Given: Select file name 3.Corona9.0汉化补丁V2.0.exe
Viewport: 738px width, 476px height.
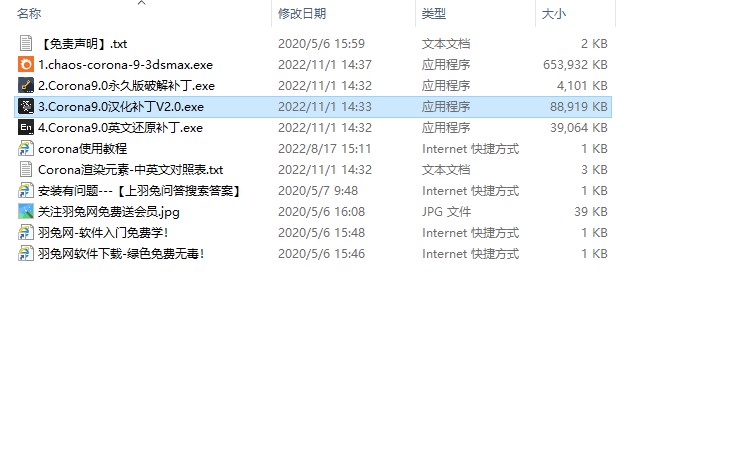Looking at the screenshot, I should pyautogui.click(x=121, y=107).
